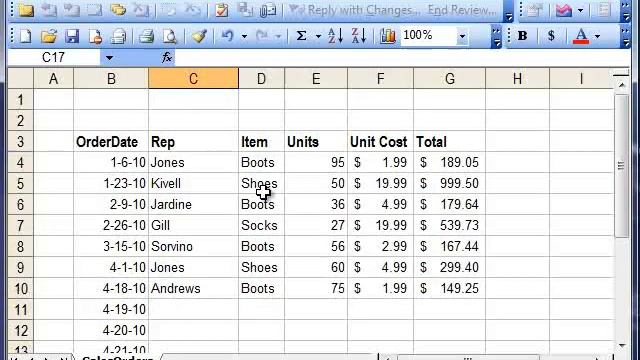The image size is (640, 360).
Task: Click the clipboard checkmark icon on the reviewing toolbar
Action: tap(222, 10)
